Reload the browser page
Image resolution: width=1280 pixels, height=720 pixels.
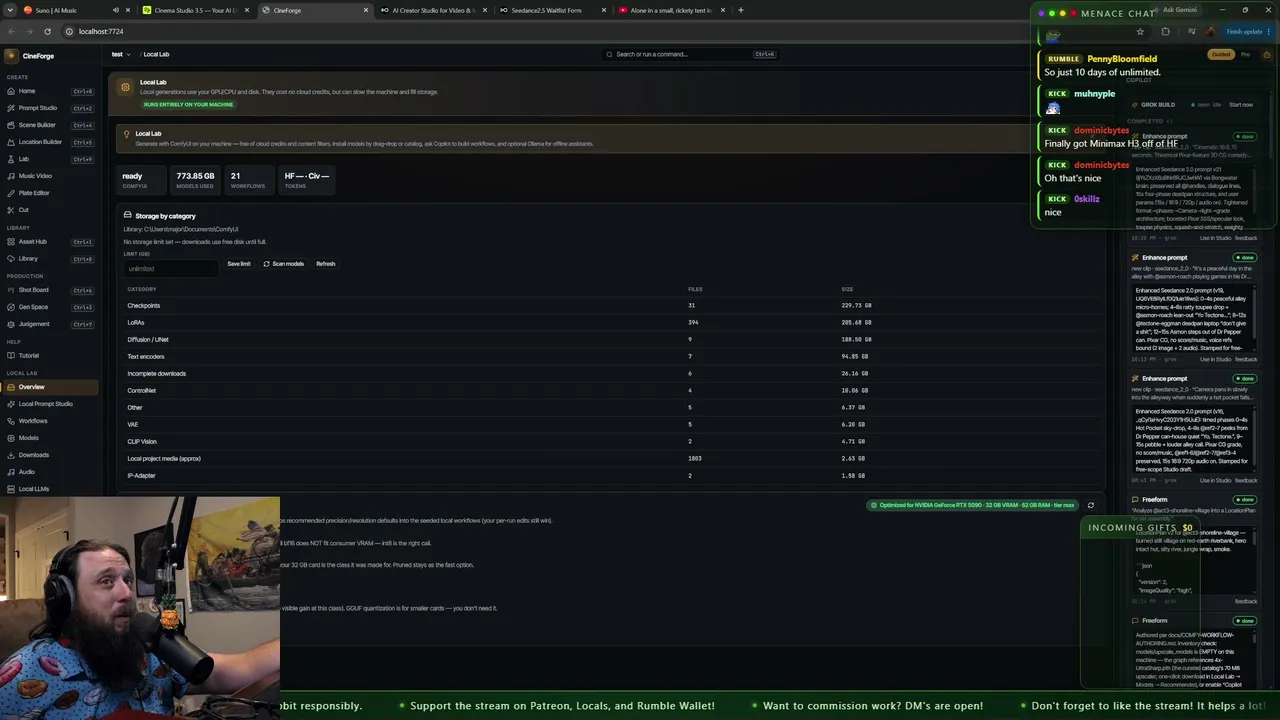47,31
